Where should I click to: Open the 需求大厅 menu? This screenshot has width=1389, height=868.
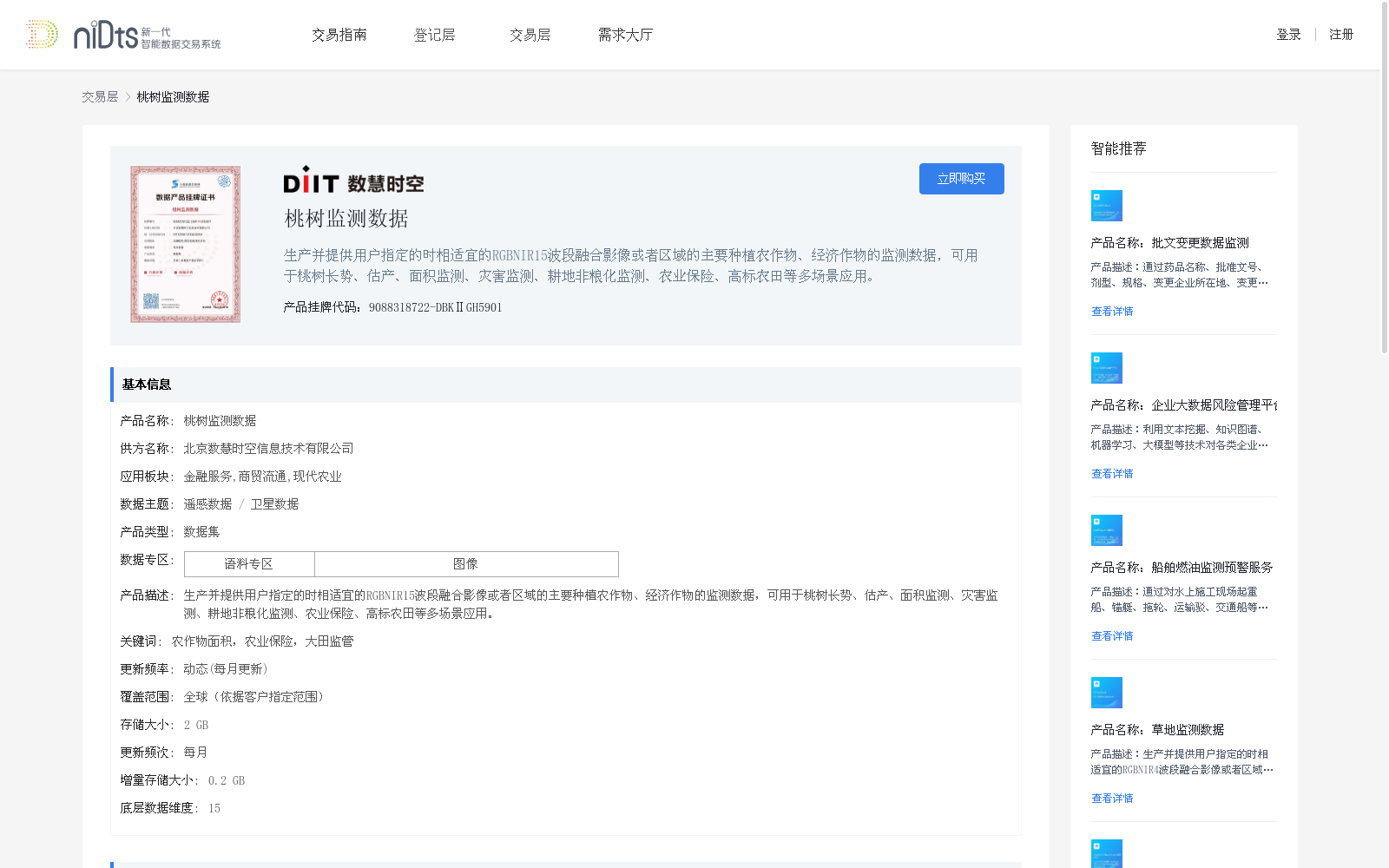point(625,35)
